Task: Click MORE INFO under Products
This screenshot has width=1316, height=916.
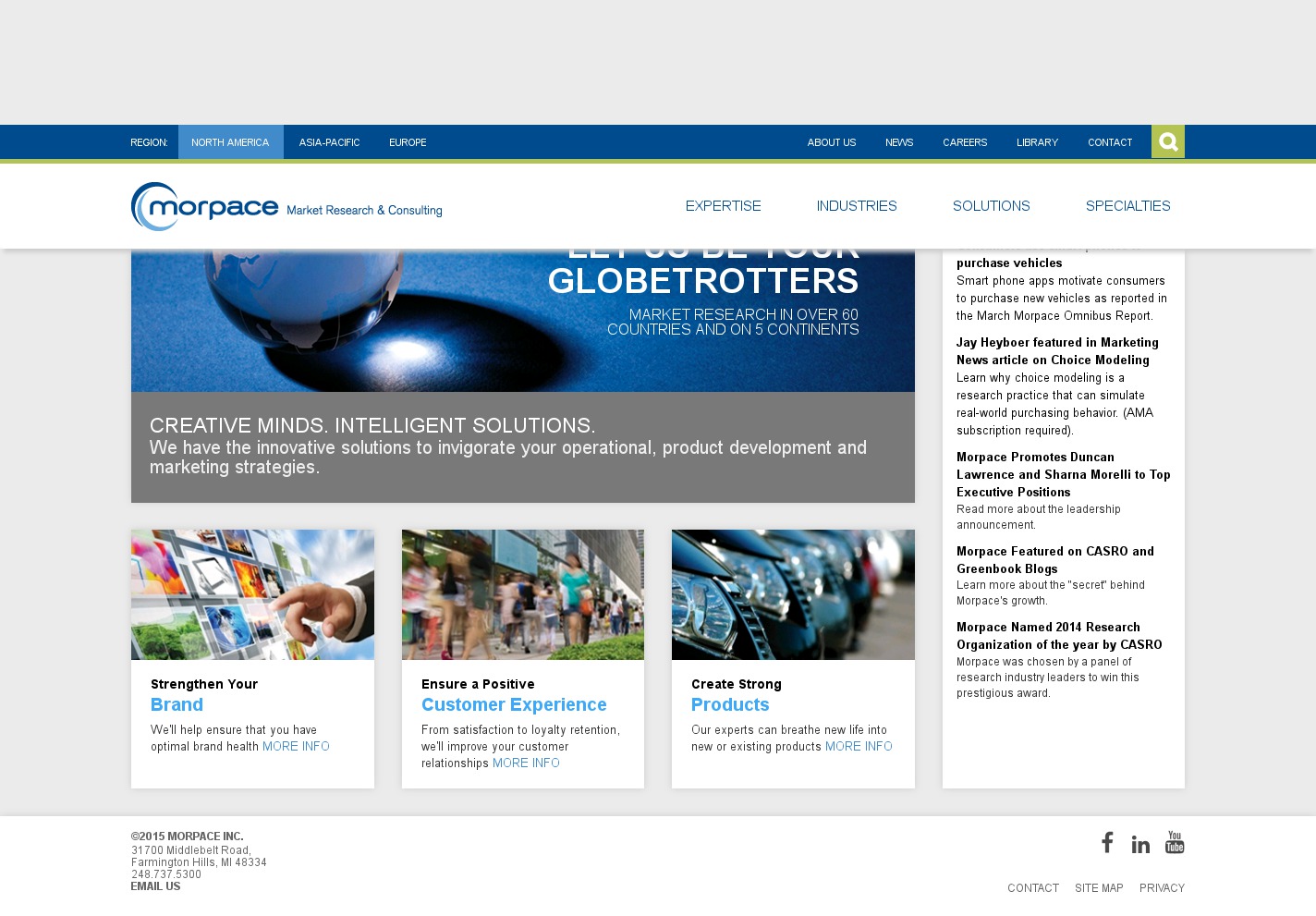Action: [859, 747]
